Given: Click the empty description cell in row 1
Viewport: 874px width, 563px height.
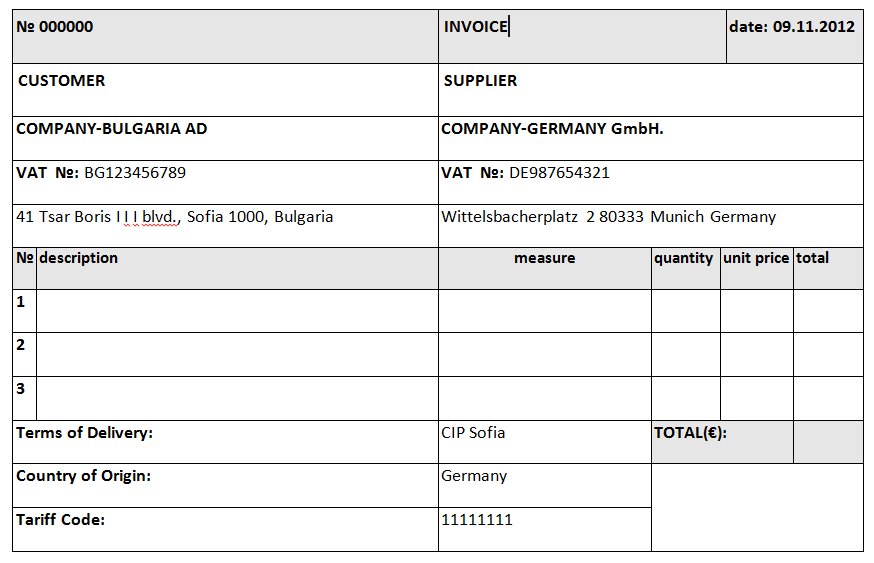Looking at the screenshot, I should 237,311.
